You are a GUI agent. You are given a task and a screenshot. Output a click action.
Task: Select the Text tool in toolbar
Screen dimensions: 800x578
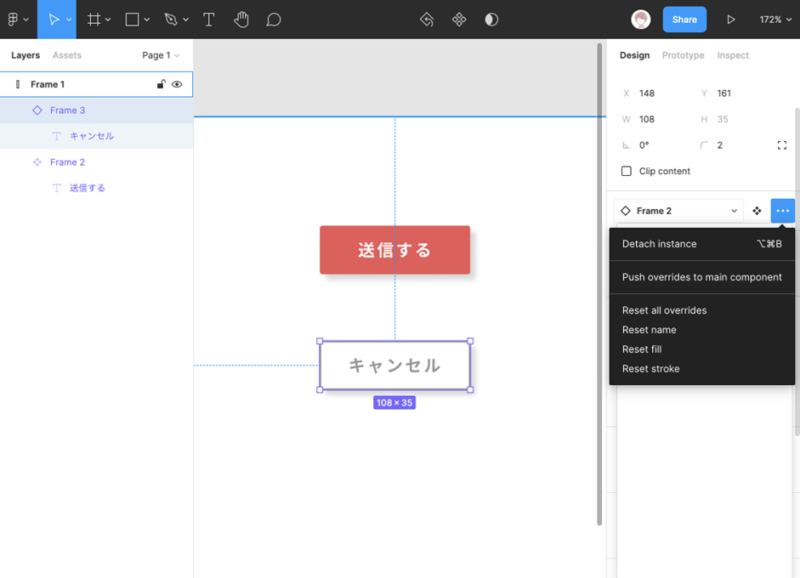click(x=209, y=19)
